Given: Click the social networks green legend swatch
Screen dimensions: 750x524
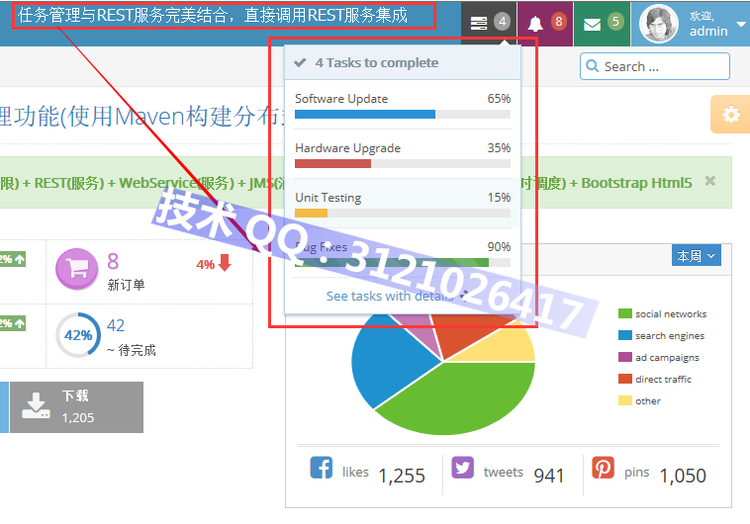Looking at the screenshot, I should [x=625, y=314].
